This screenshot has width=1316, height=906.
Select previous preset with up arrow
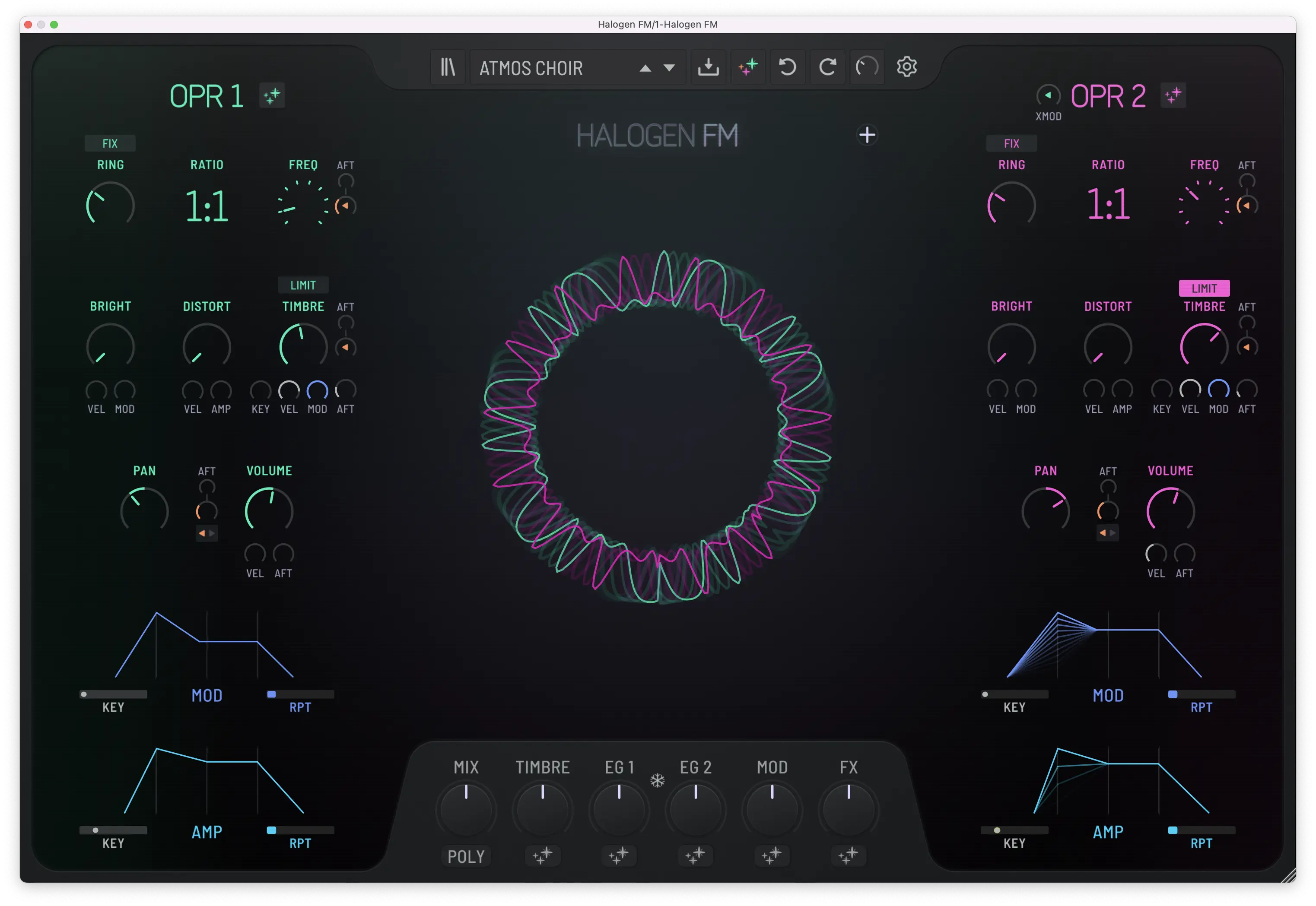pos(645,68)
